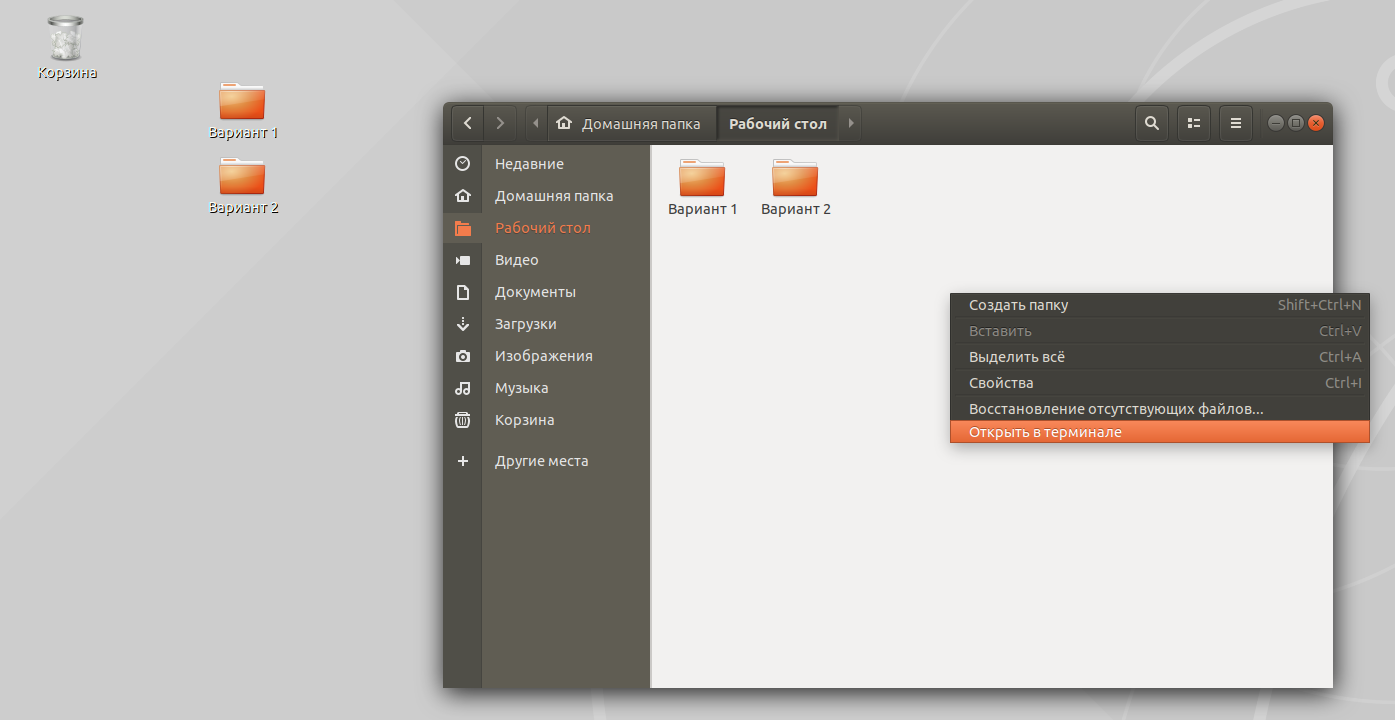
Task: Open the search magnifier in file manager
Action: [x=1152, y=123]
